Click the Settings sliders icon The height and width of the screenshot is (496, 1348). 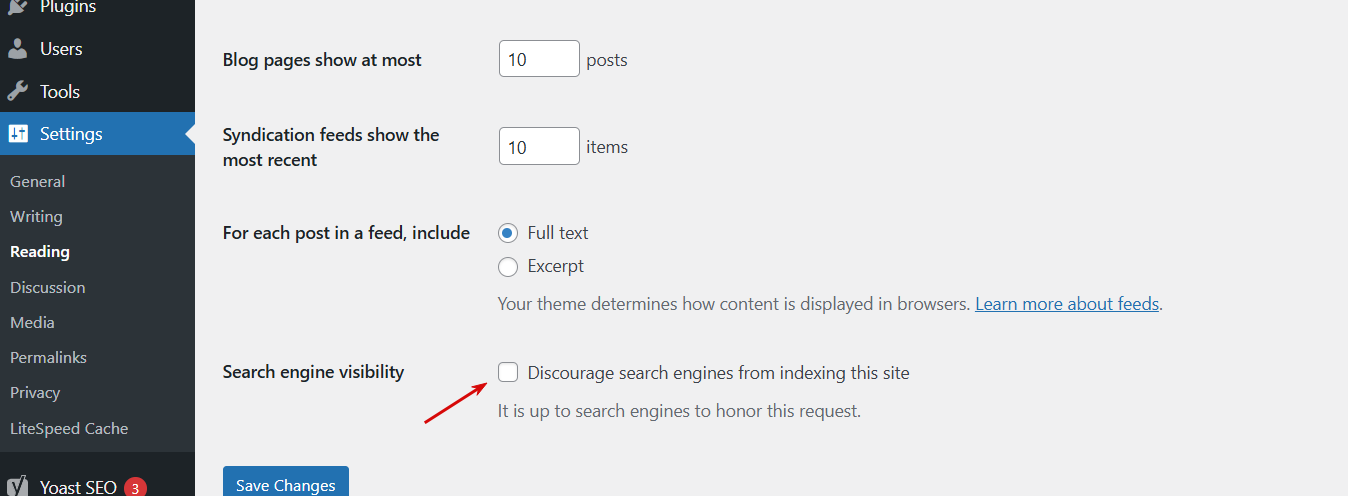(18, 134)
